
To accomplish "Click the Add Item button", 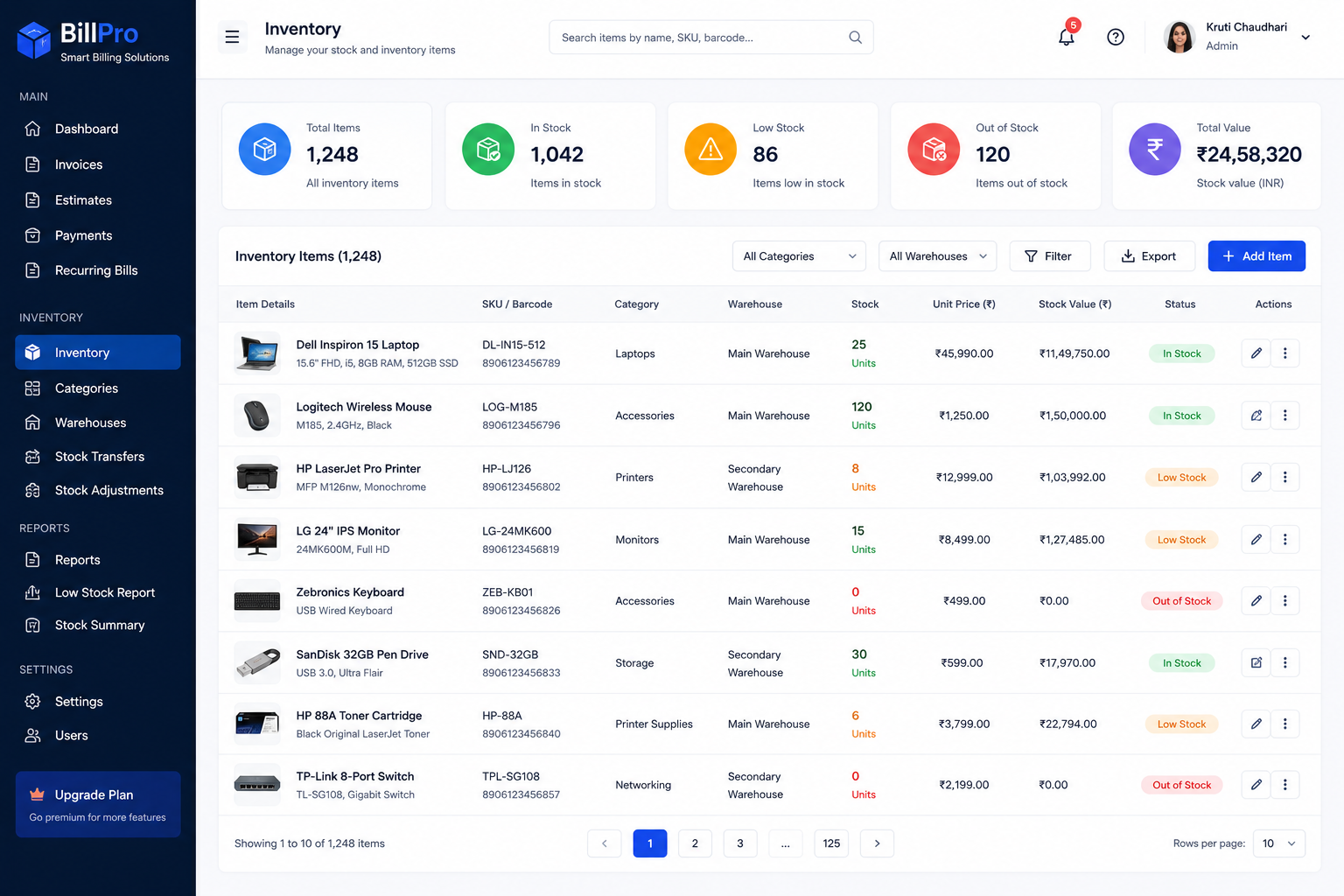I will (1256, 256).
